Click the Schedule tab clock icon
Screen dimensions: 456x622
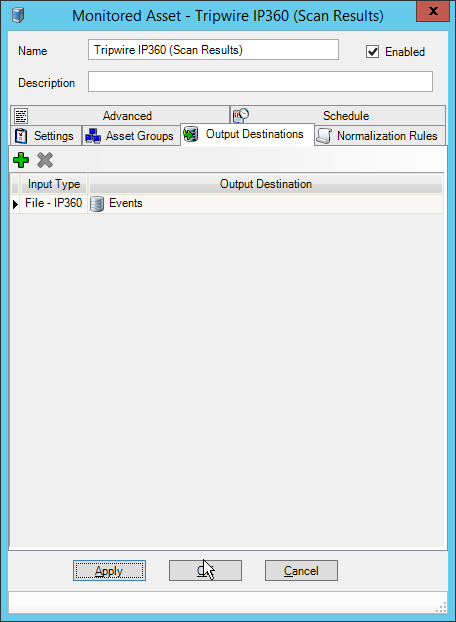click(x=241, y=115)
